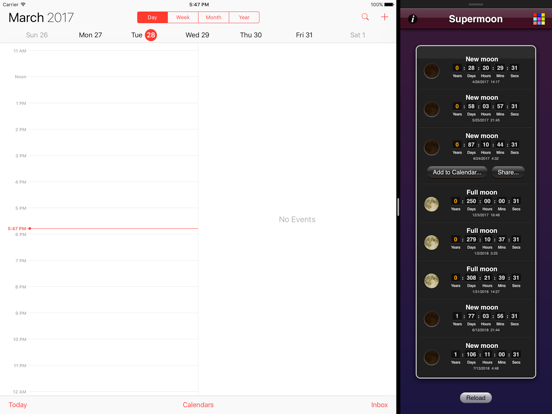Switch Calendar to Year view
552x414 pixels.
click(x=244, y=17)
